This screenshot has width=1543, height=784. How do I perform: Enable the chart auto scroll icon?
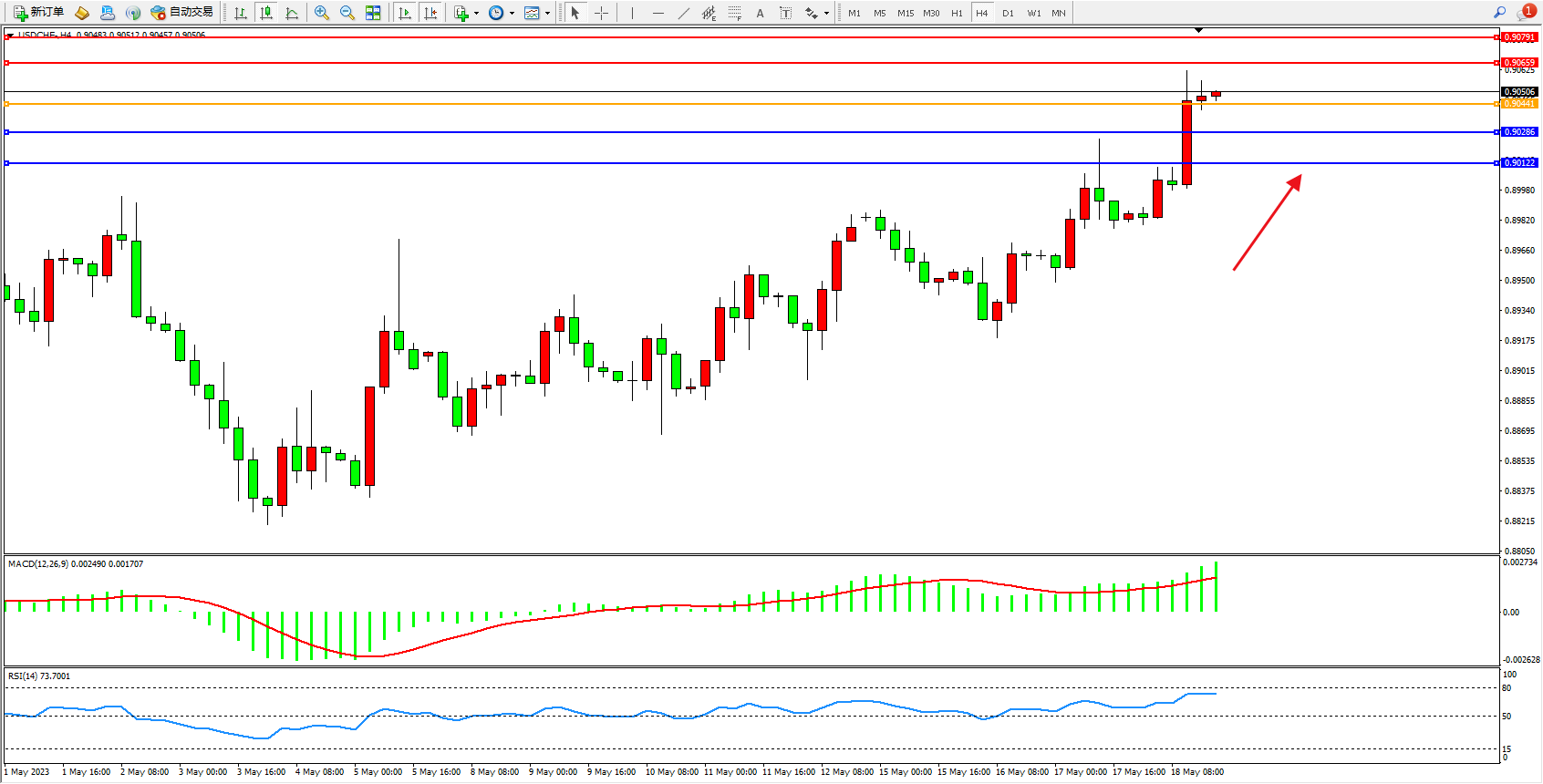(406, 13)
